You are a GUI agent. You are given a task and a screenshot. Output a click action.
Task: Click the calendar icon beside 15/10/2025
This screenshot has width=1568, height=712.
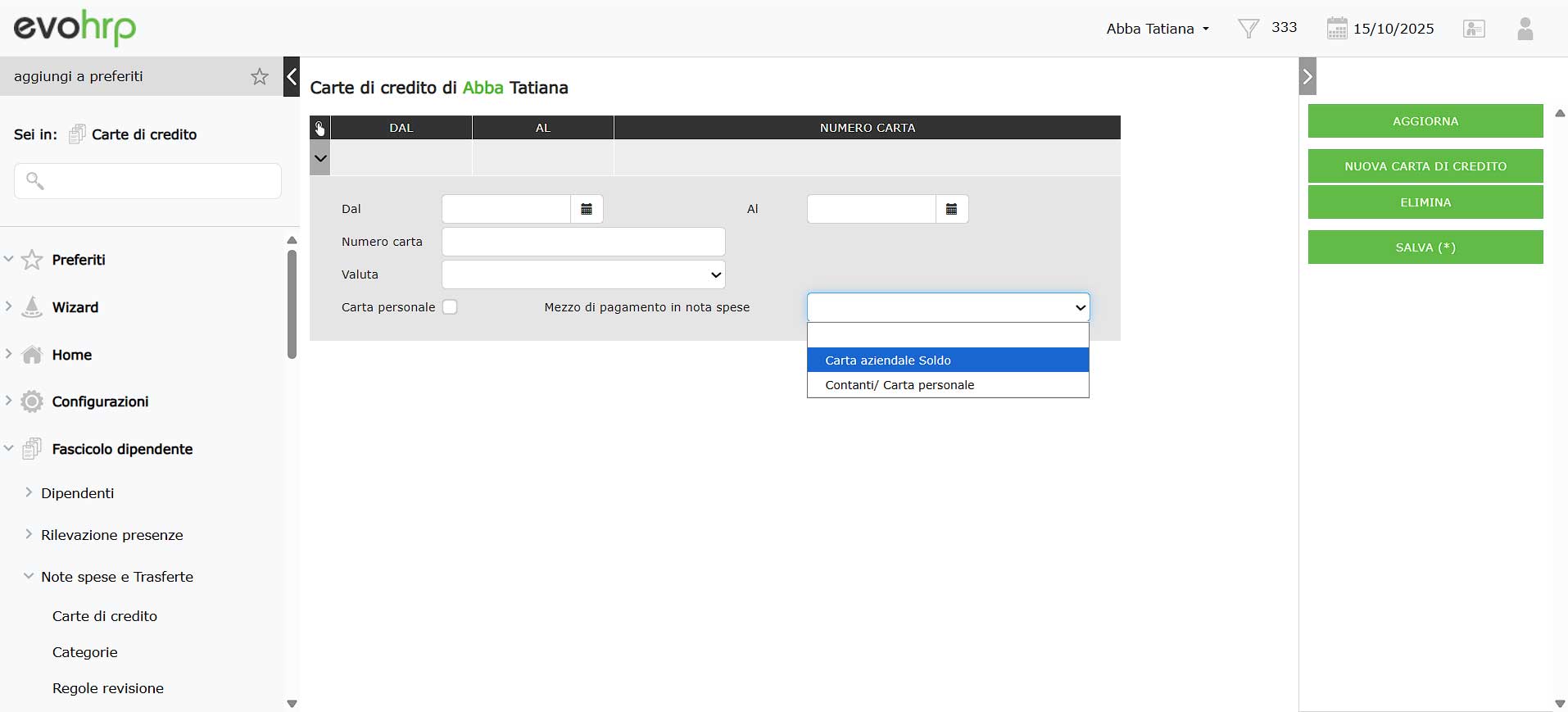pos(1336,29)
